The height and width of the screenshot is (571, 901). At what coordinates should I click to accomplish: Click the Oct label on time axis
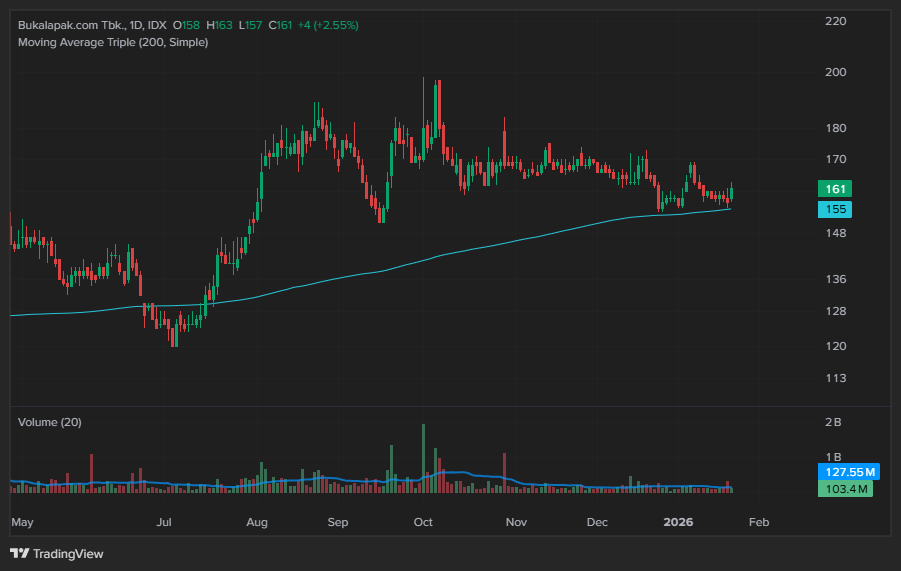pyautogui.click(x=423, y=522)
